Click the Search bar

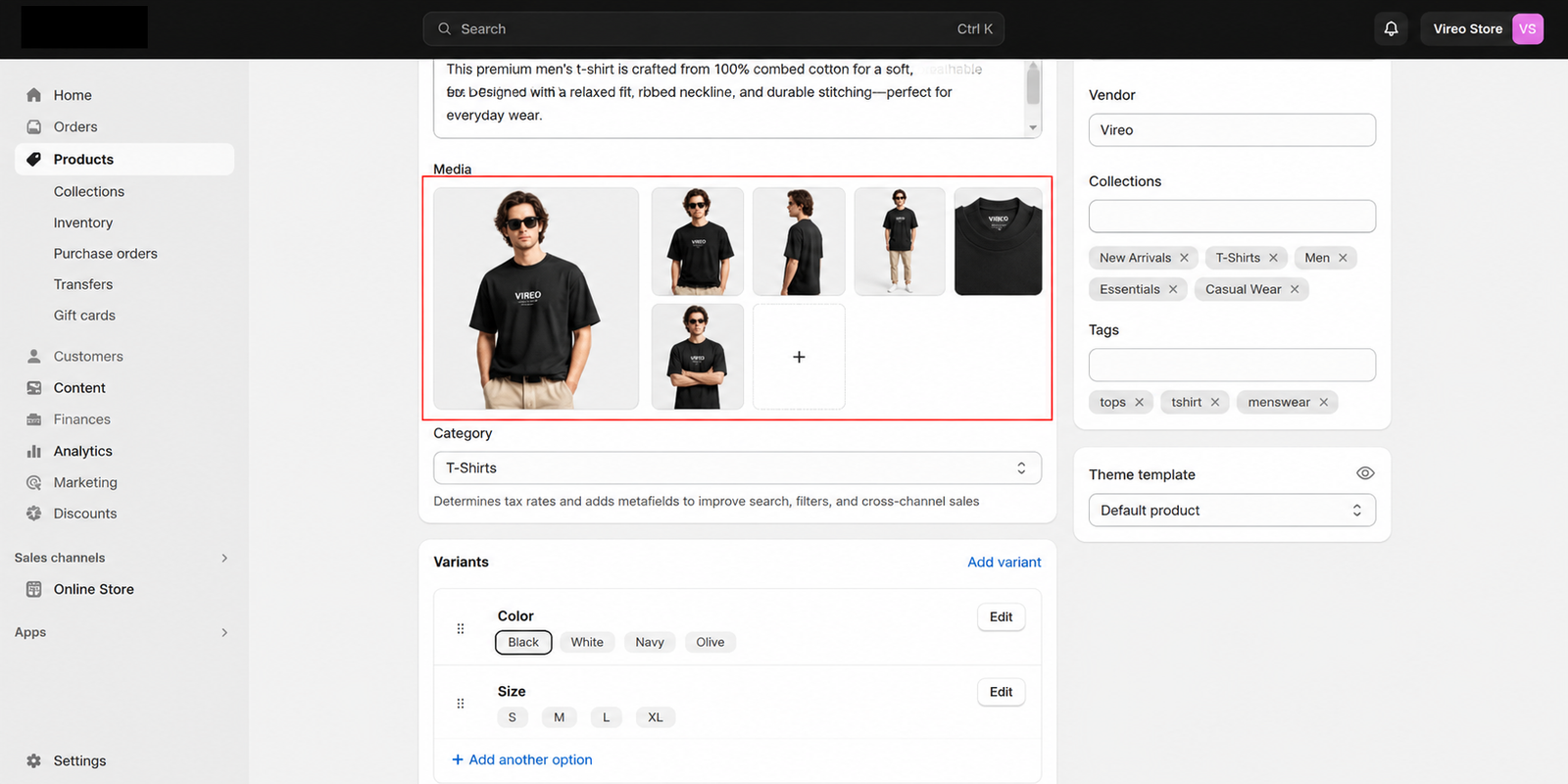point(713,28)
